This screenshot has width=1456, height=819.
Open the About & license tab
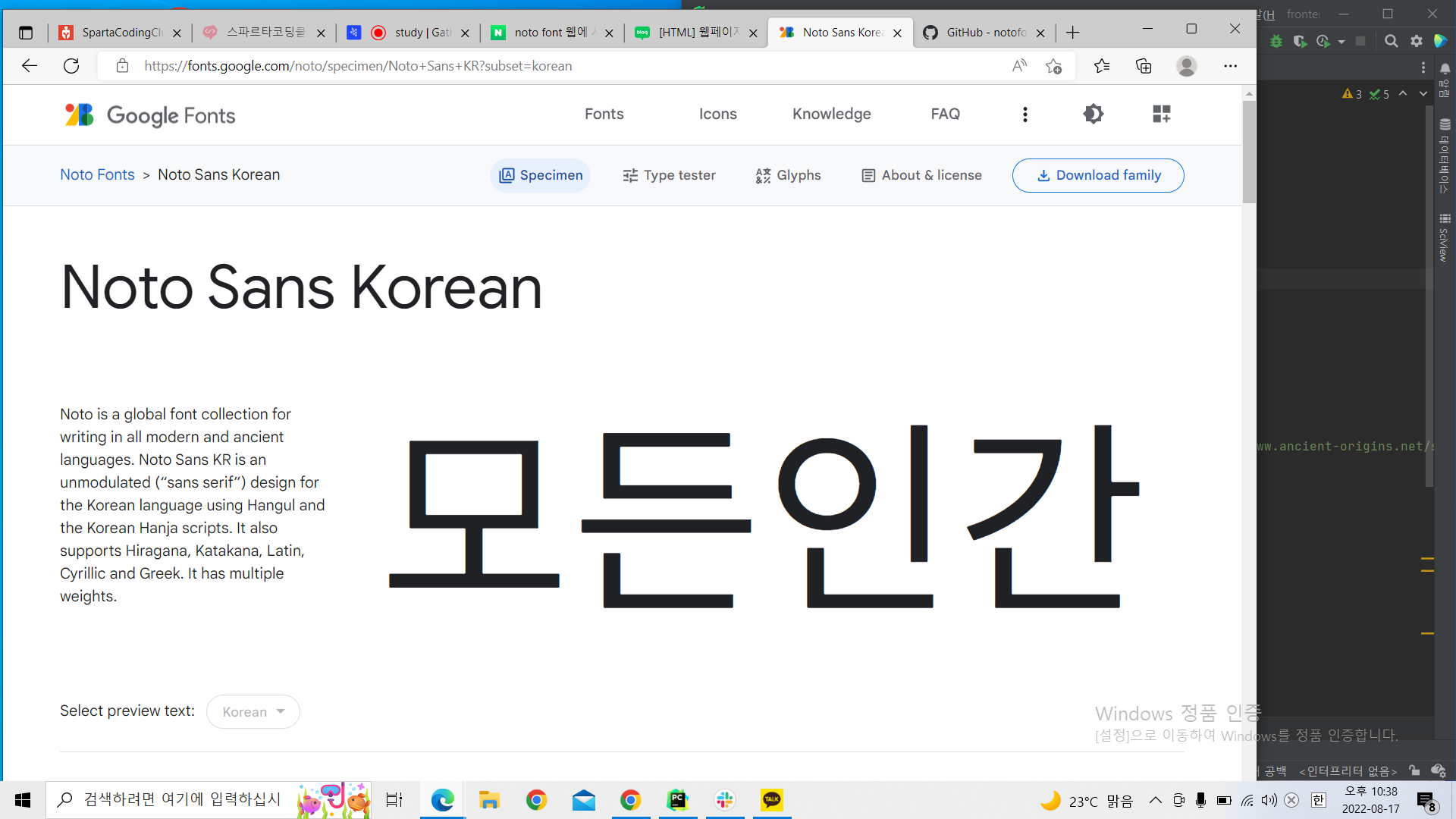click(x=921, y=175)
